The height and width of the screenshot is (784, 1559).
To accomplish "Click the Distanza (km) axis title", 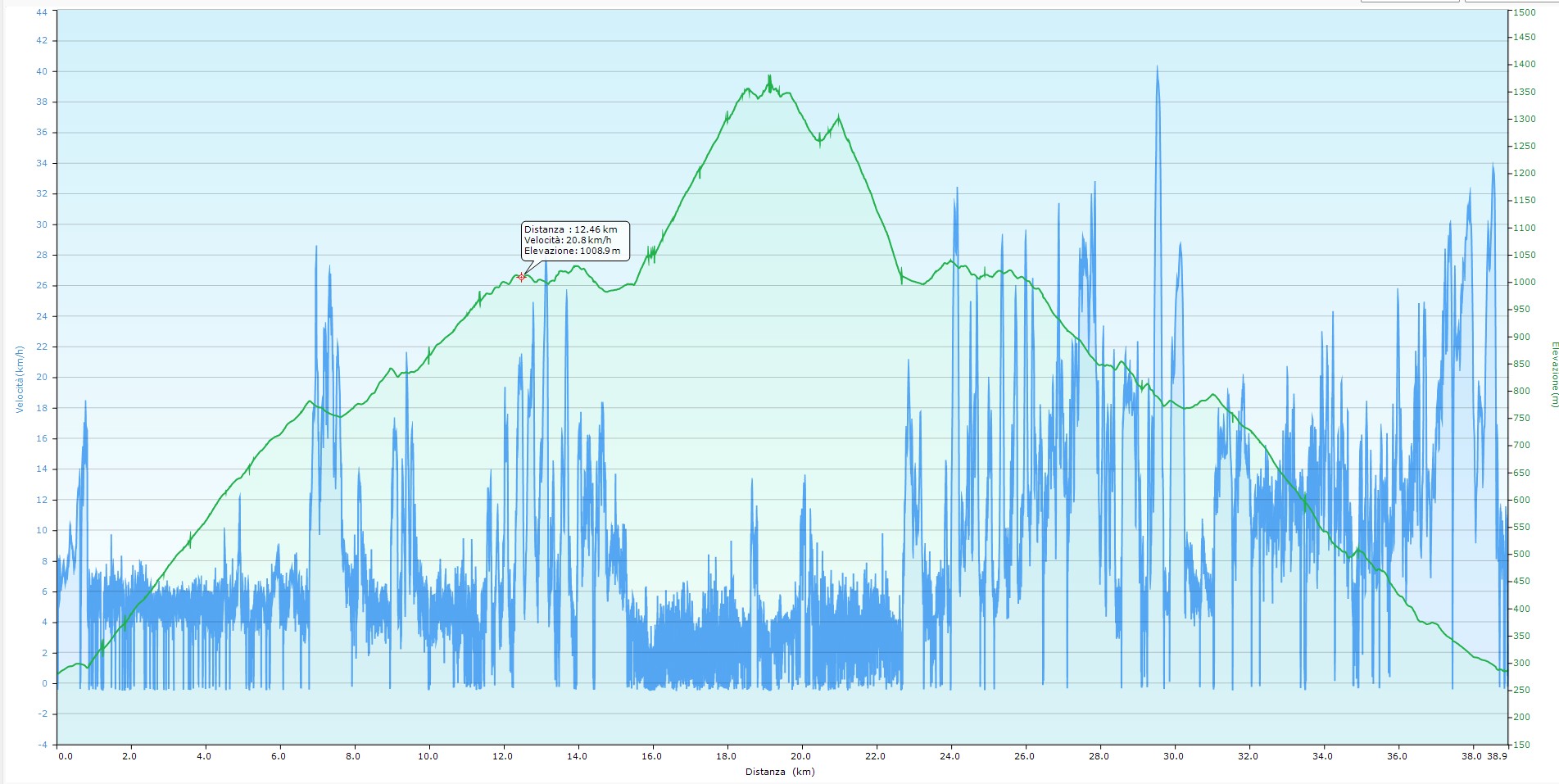I will coord(780,772).
